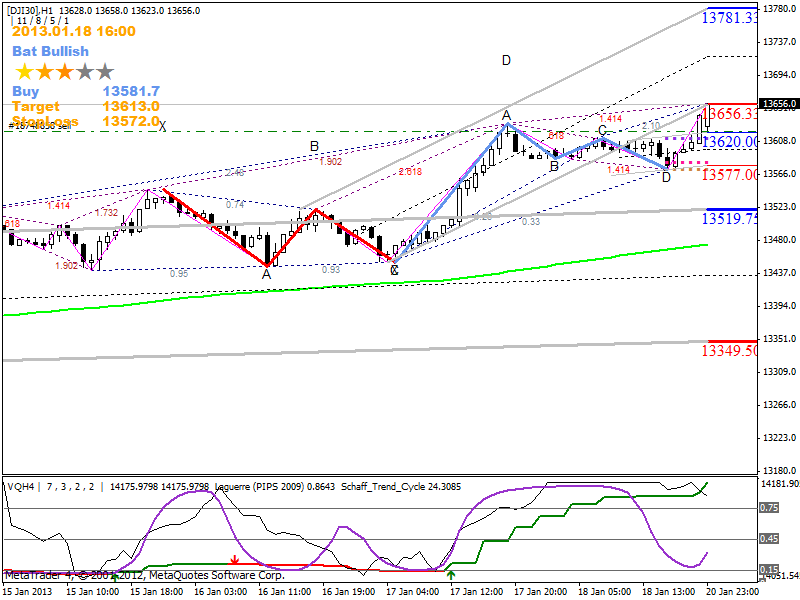Click the 15 Jan 18:00 time axis label
800x600 pixels.
pyautogui.click(x=157, y=592)
